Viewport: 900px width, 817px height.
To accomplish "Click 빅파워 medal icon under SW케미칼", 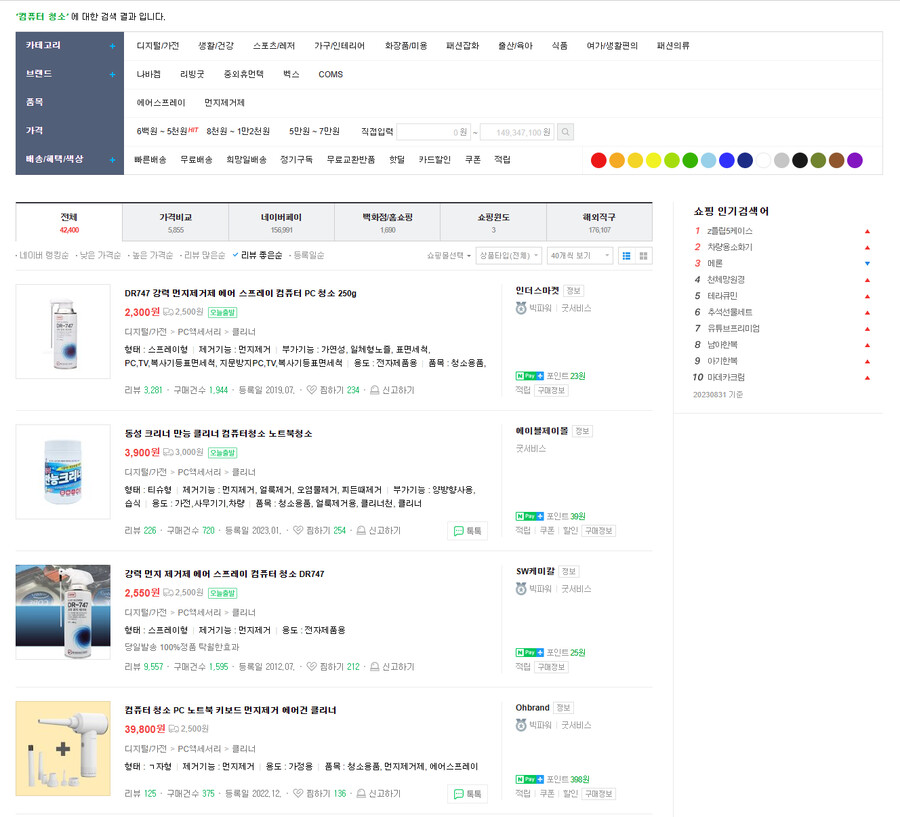I will click(x=521, y=588).
